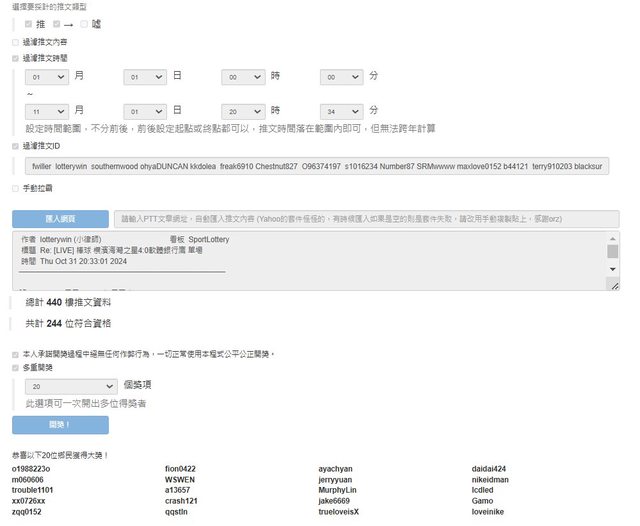Check the 本人承諾 fair-draw pledge checkbox

click(15, 354)
